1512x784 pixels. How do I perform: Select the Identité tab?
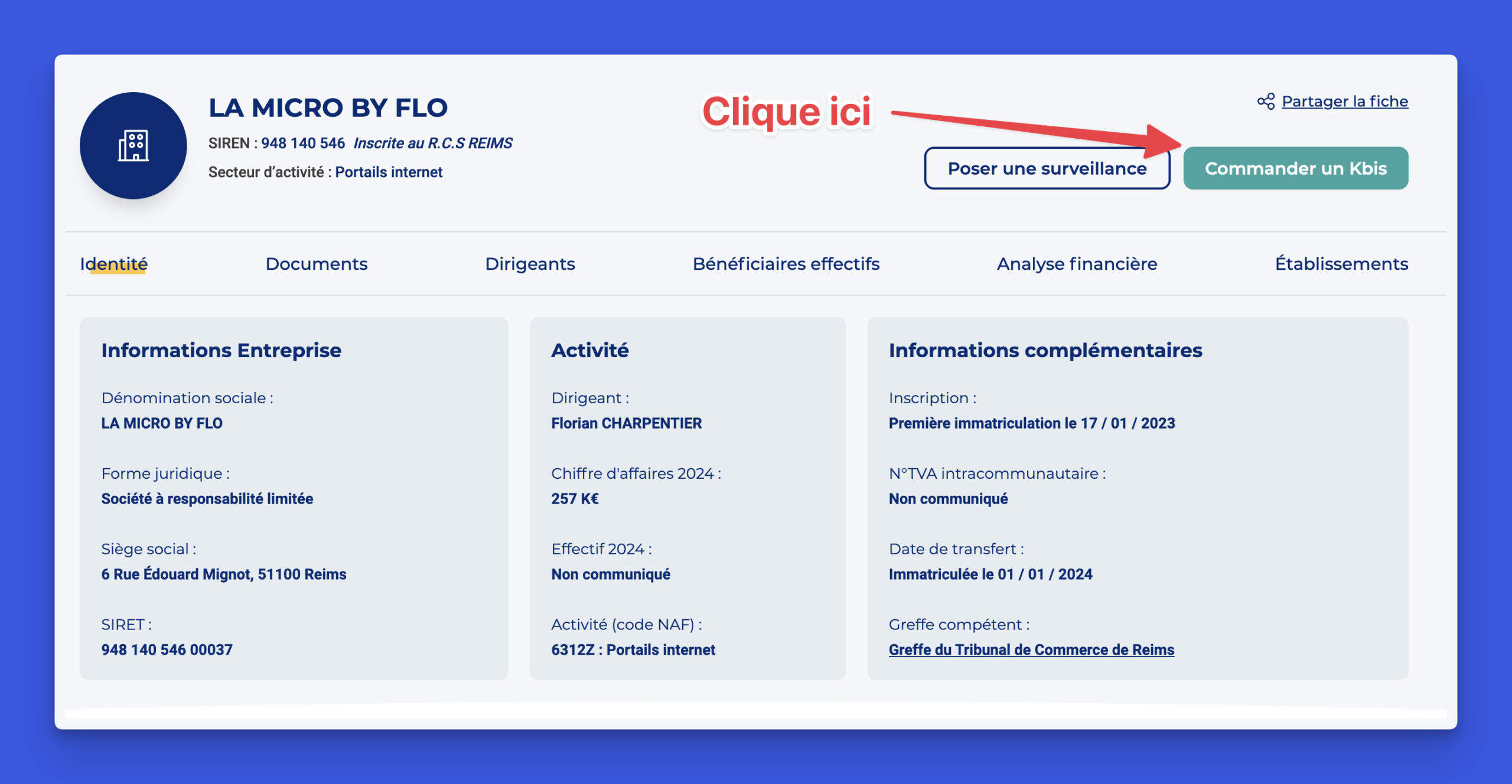tap(114, 264)
